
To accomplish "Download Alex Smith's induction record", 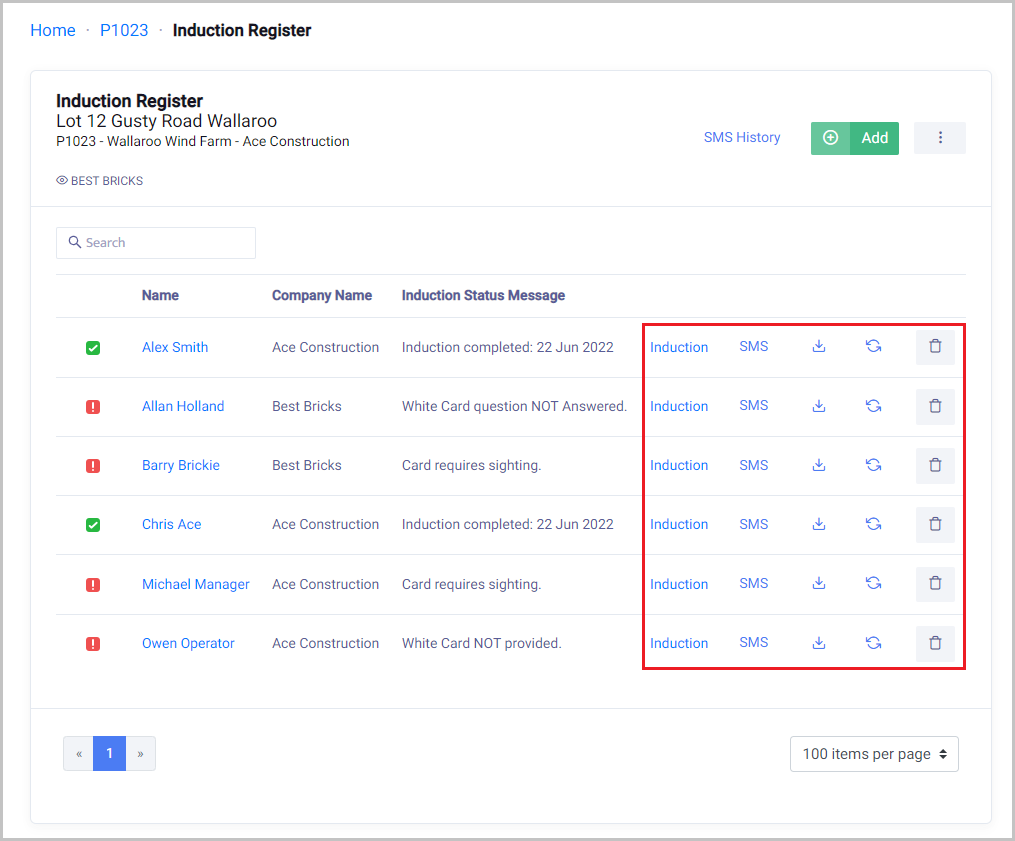I will coord(819,347).
